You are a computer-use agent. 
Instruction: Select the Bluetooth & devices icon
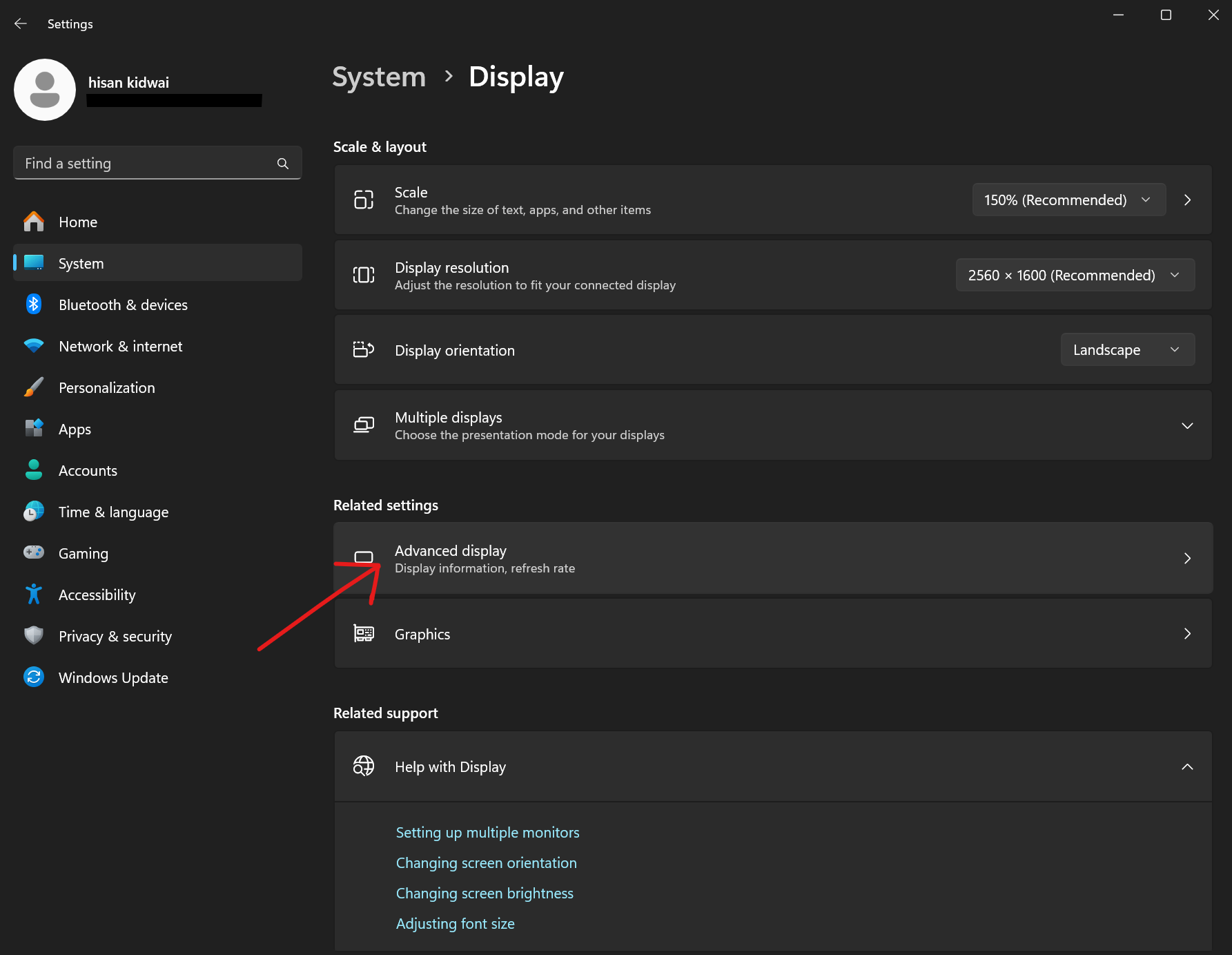point(33,305)
